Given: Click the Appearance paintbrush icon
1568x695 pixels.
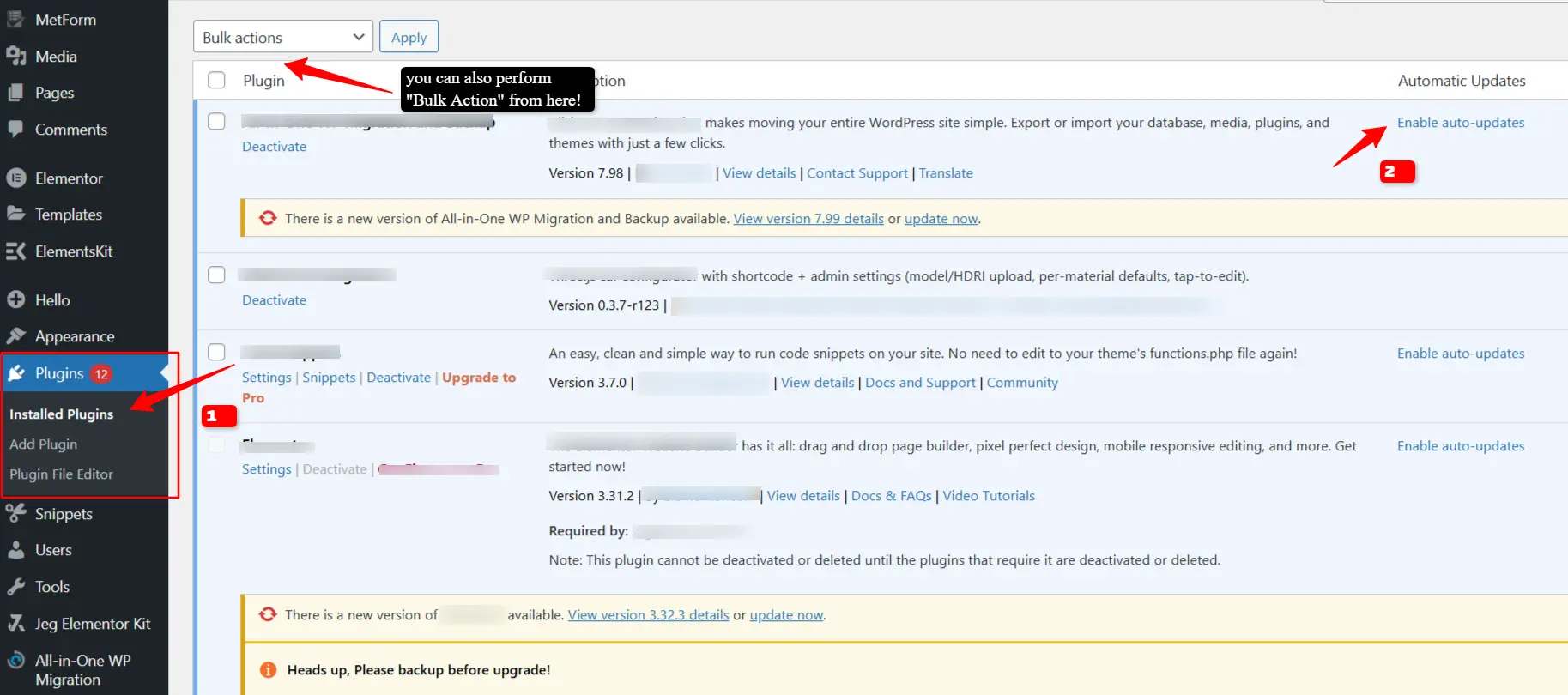Looking at the screenshot, I should (15, 336).
